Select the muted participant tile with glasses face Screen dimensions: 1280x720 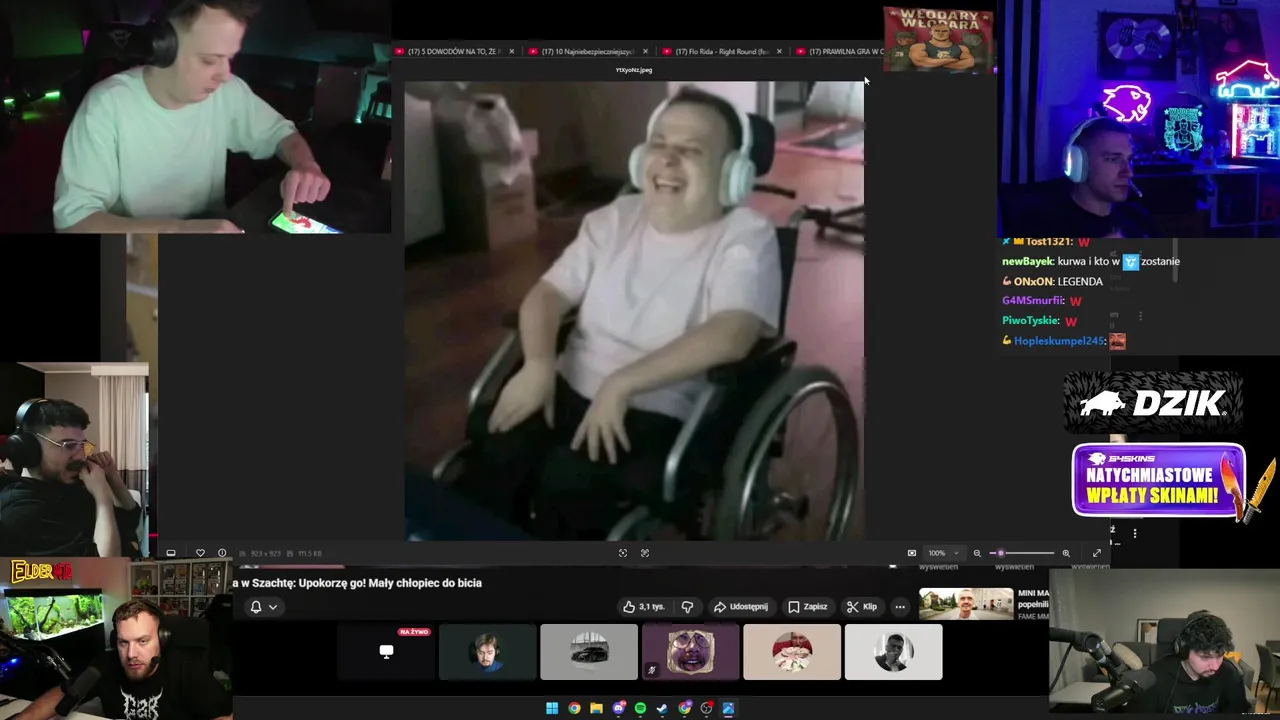(690, 652)
